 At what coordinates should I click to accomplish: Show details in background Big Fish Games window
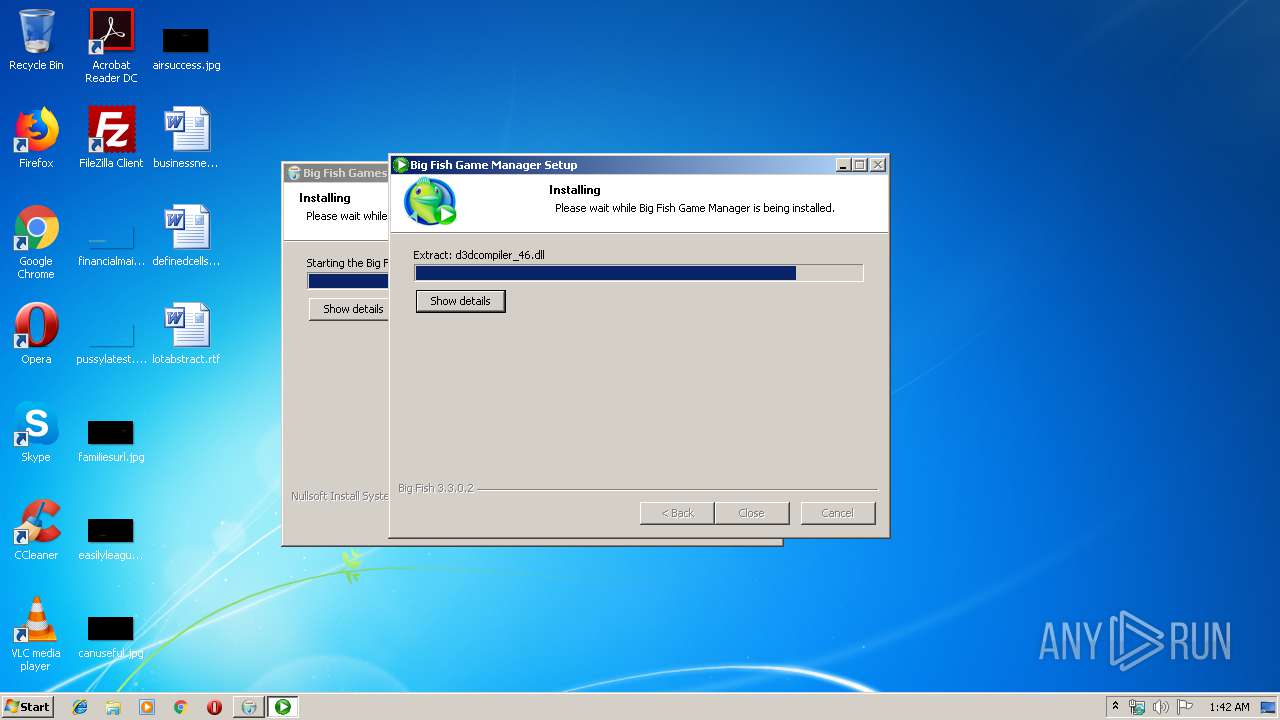click(349, 309)
